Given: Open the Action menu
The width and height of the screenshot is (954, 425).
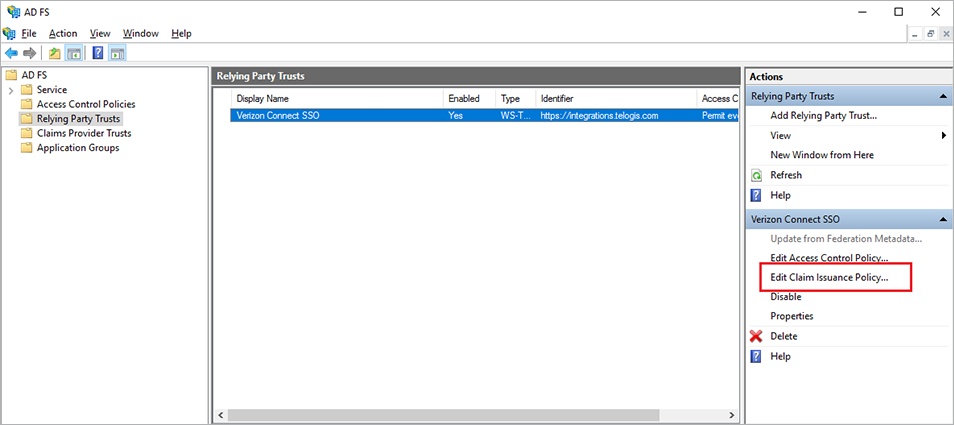Looking at the screenshot, I should coord(63,33).
